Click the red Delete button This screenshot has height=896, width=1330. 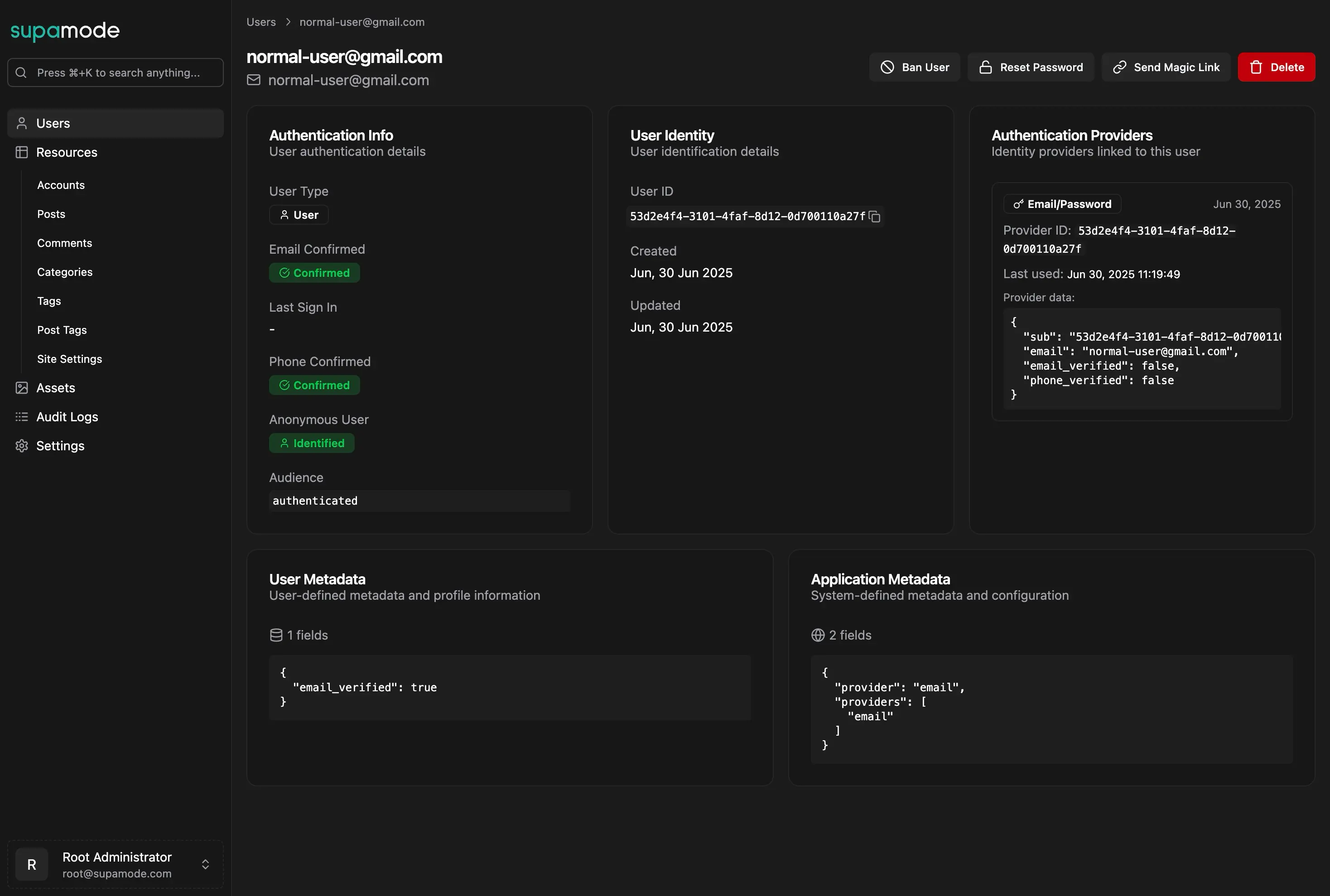coord(1276,67)
